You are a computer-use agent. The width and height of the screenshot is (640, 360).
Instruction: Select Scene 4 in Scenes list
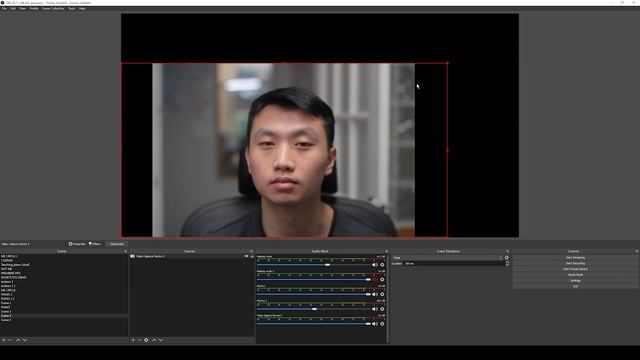64,316
